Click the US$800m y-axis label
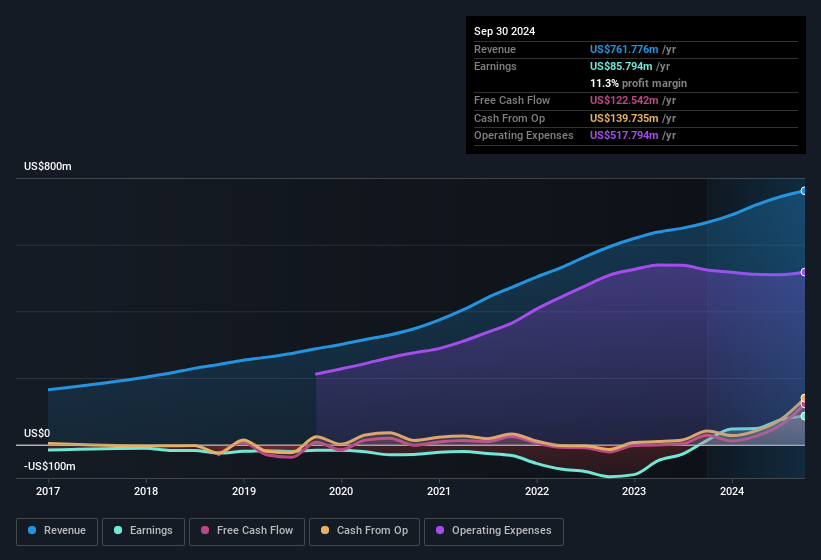The height and width of the screenshot is (560, 821). point(48,166)
